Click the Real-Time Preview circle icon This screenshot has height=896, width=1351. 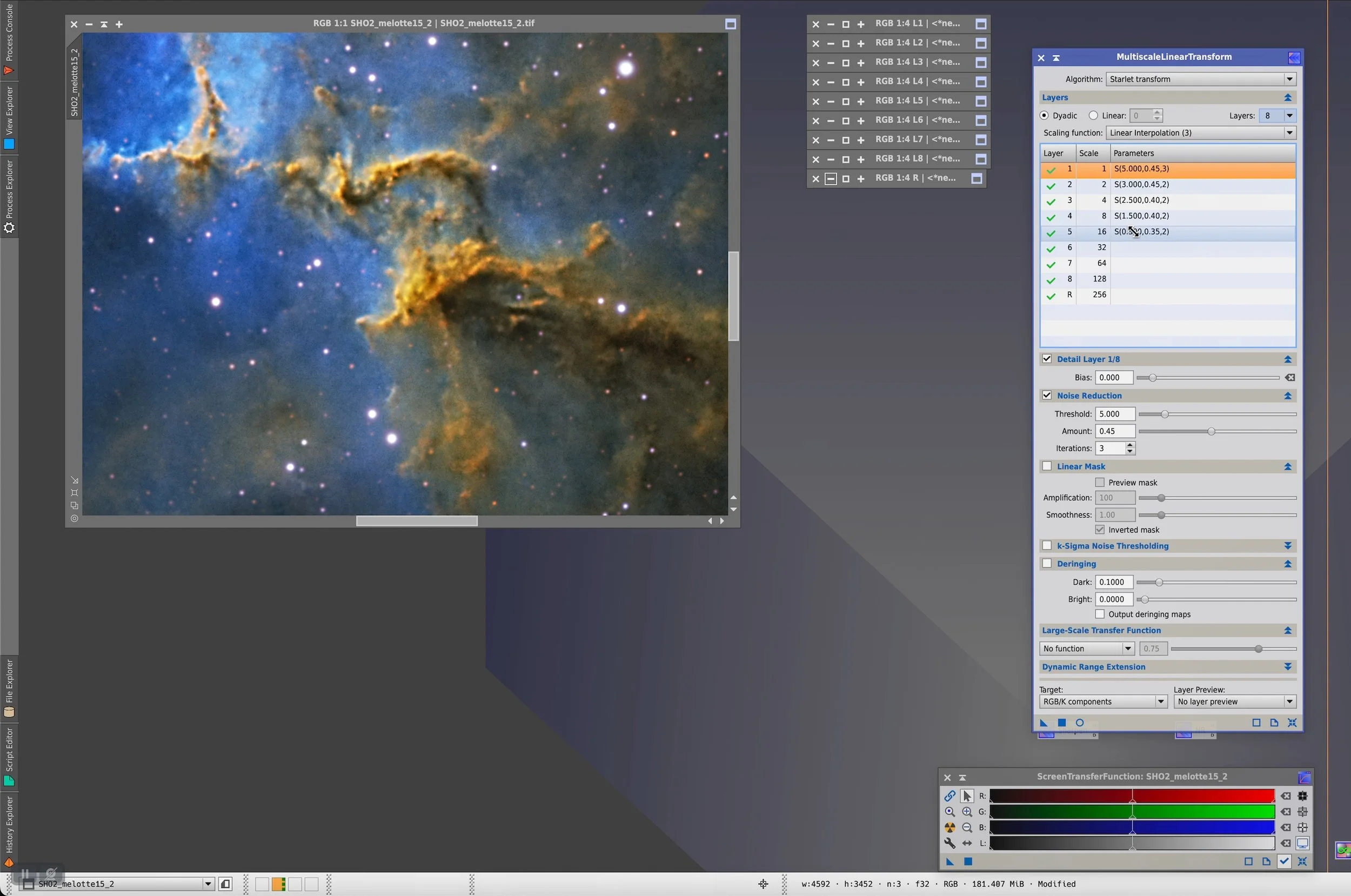1080,723
